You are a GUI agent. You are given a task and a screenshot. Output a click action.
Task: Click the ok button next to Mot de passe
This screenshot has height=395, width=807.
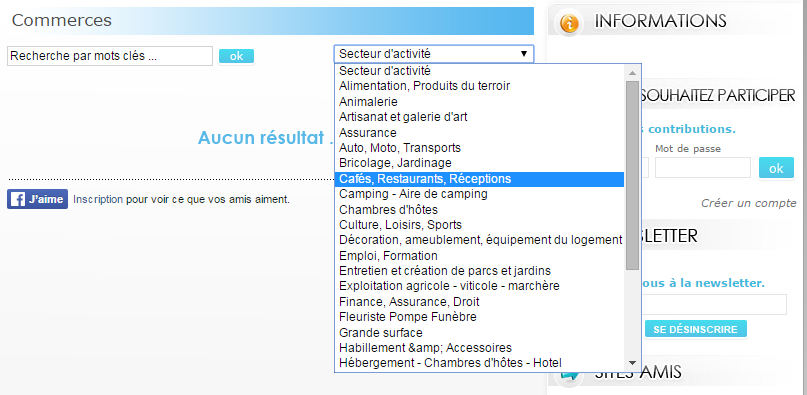coord(776,168)
